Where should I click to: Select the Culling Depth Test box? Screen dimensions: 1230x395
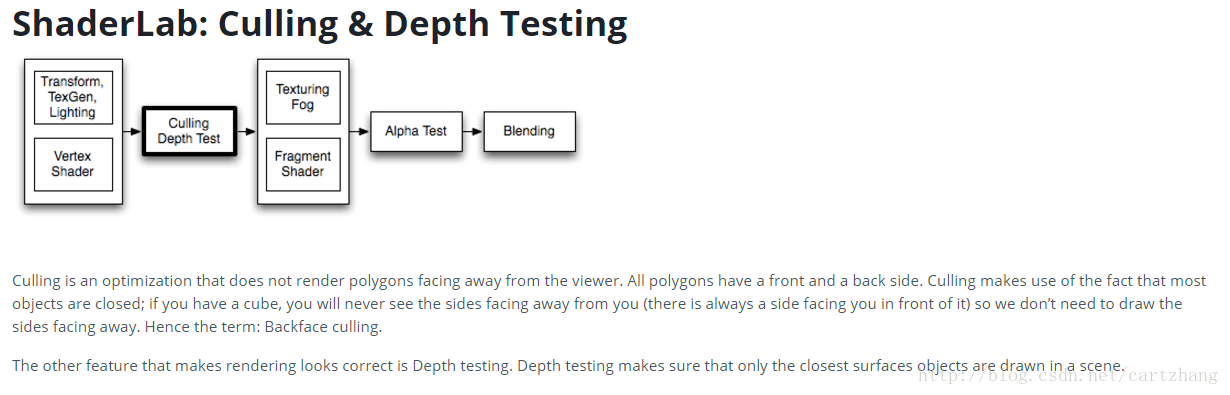click(x=189, y=131)
